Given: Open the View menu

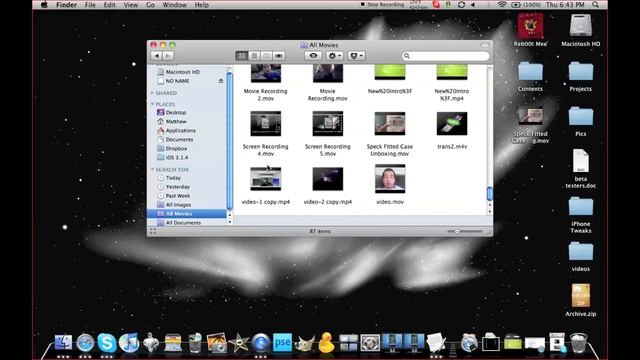Looking at the screenshot, I should [x=131, y=5].
